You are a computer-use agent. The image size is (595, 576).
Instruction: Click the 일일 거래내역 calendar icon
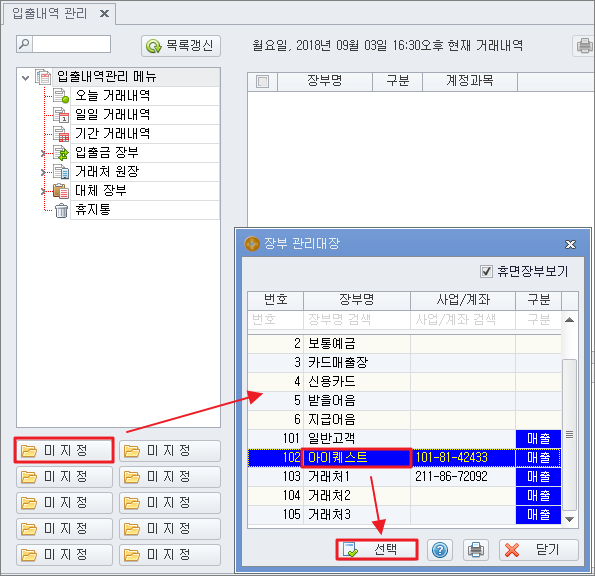pyautogui.click(x=61, y=115)
